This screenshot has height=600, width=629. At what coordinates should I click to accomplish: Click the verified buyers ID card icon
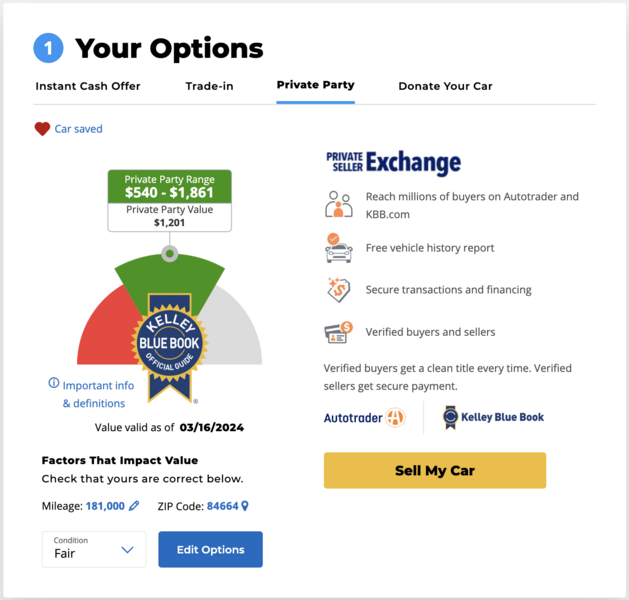tap(339, 332)
